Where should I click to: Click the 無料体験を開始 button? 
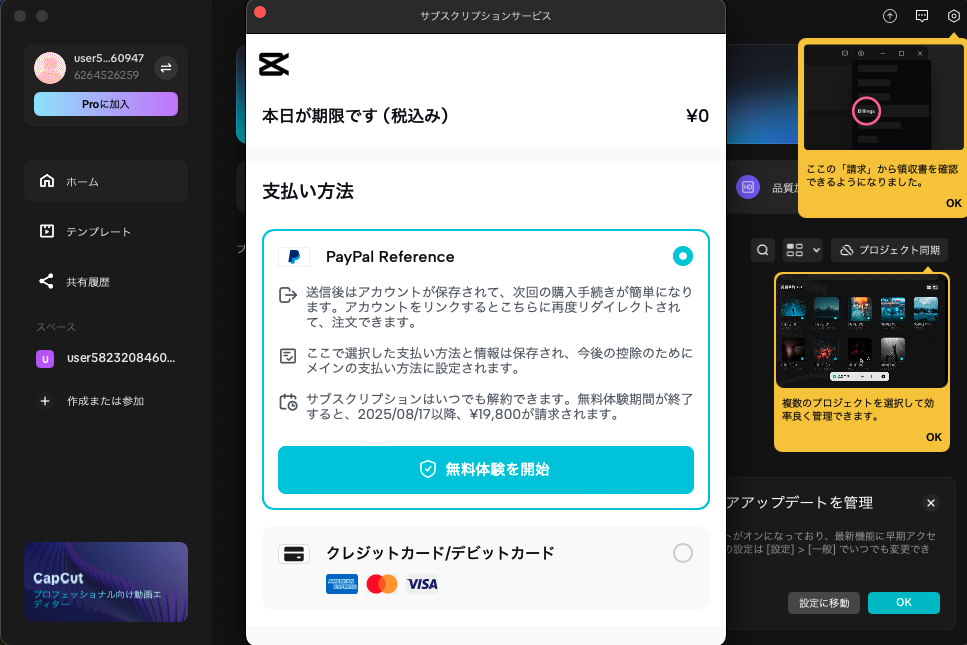[486, 470]
